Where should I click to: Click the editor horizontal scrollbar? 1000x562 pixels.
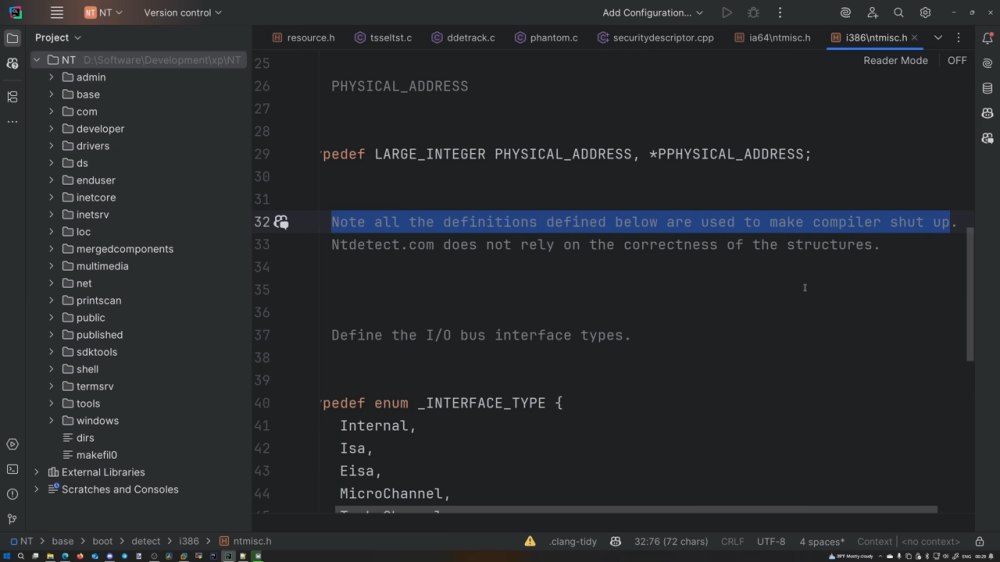click(636, 510)
